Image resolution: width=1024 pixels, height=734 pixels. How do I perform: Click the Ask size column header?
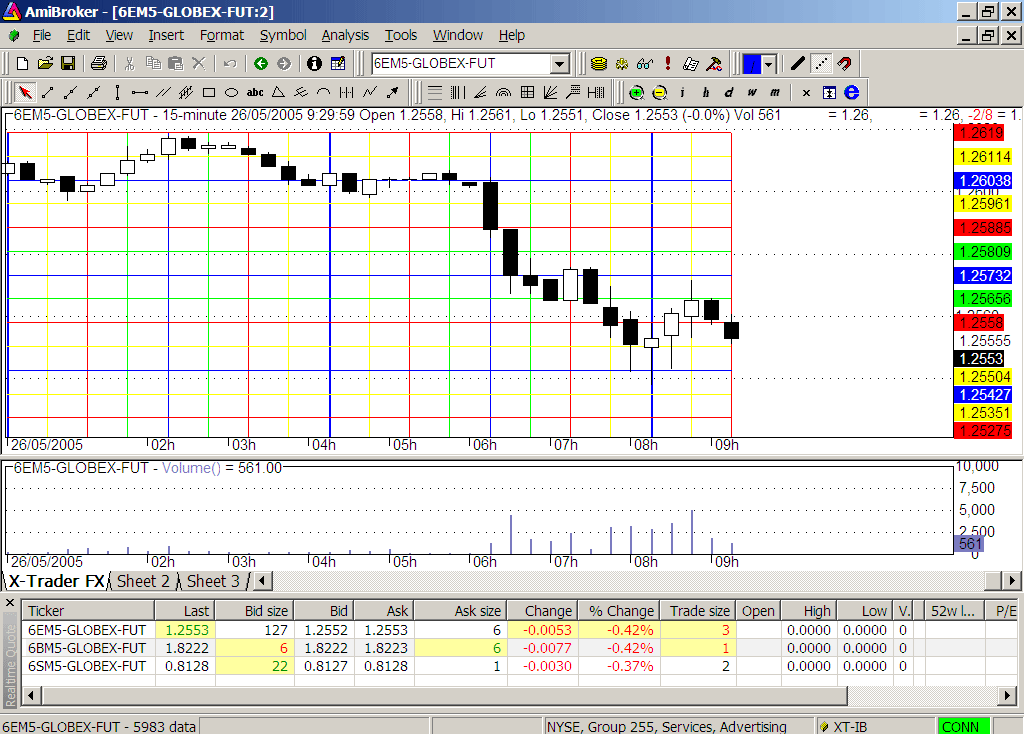click(460, 611)
